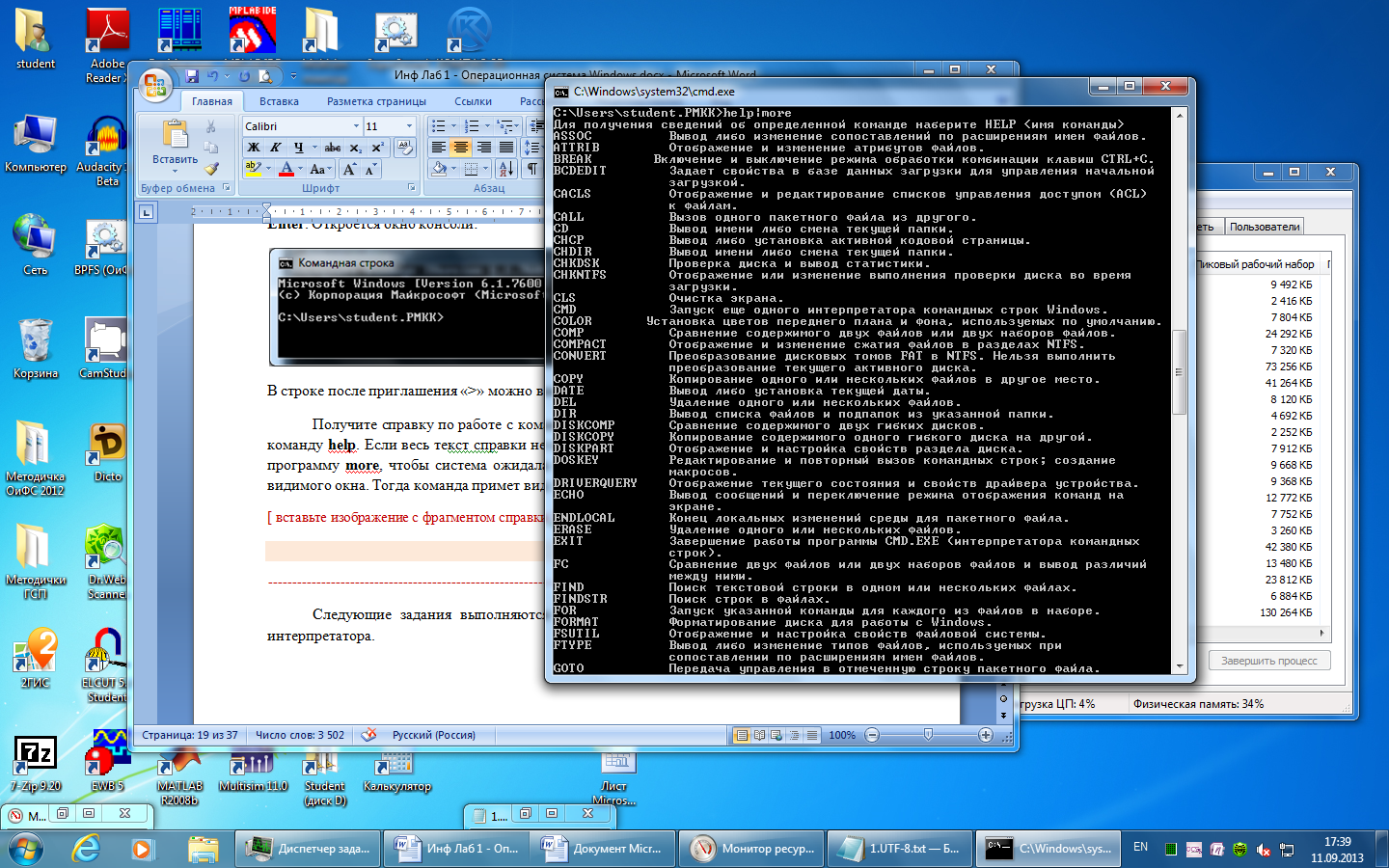This screenshot has height=868, width=1389.
Task: Click the zoom out minus button
Action: [872, 735]
